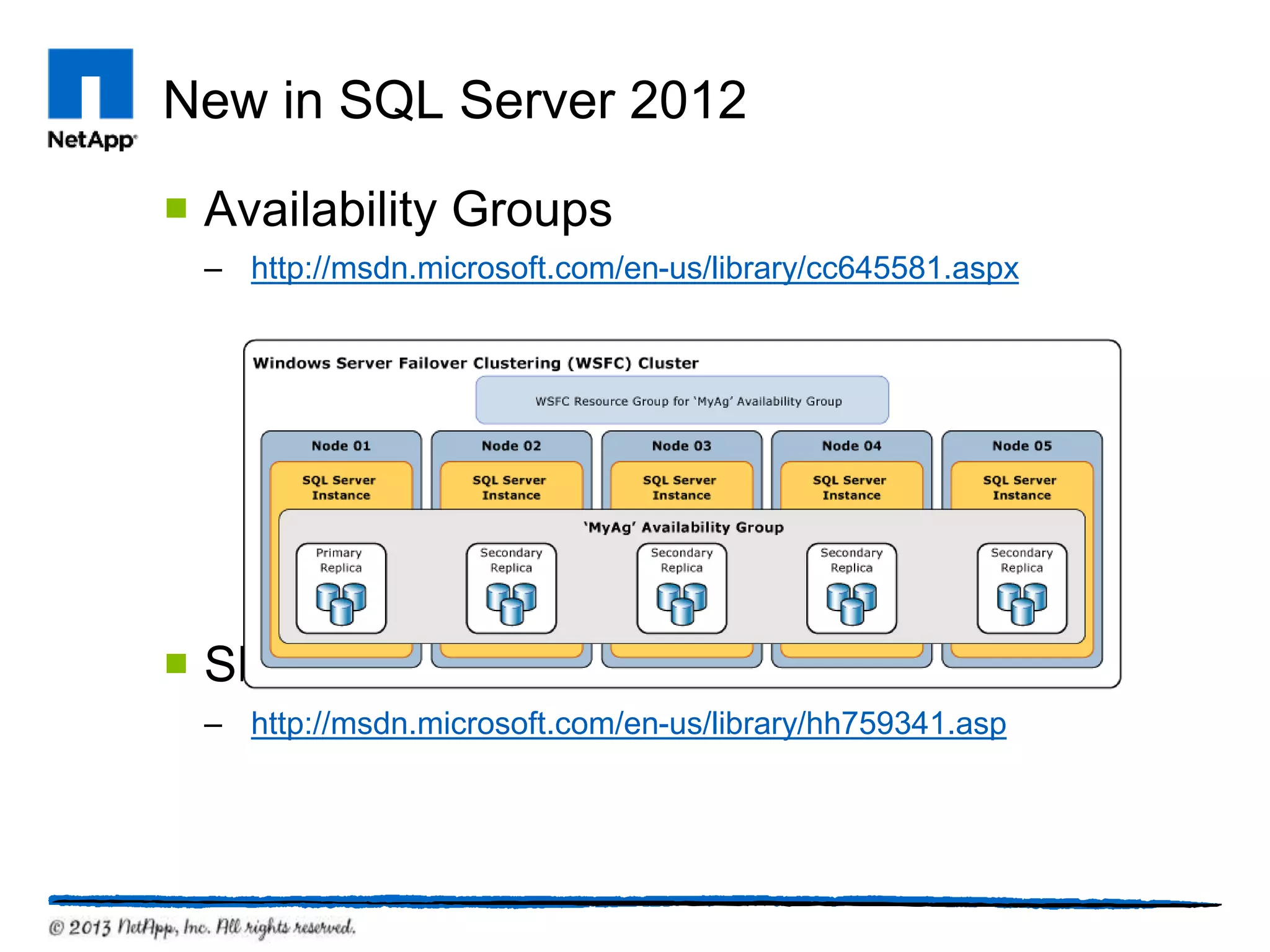Open the hh759341.asp MSDN link

pos(628,724)
